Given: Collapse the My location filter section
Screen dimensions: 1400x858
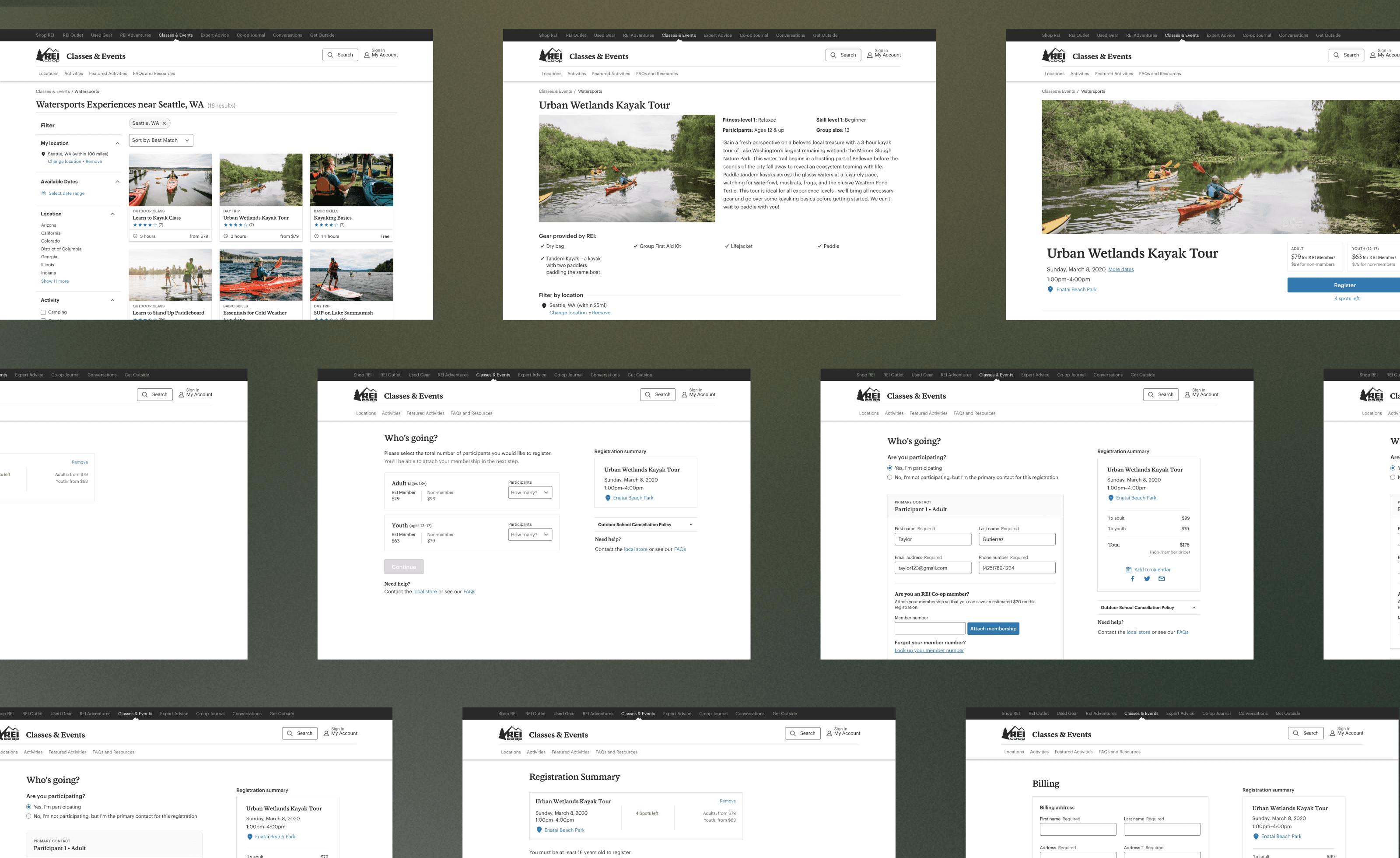Looking at the screenshot, I should point(118,143).
